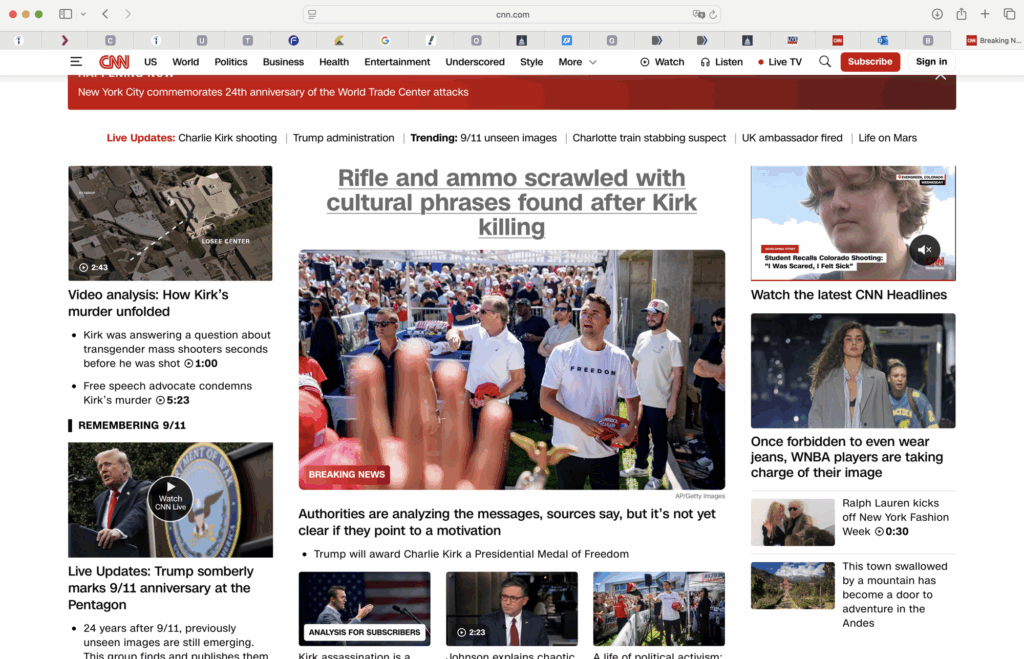The image size is (1024, 659).
Task: Open the Style section
Action: point(531,61)
